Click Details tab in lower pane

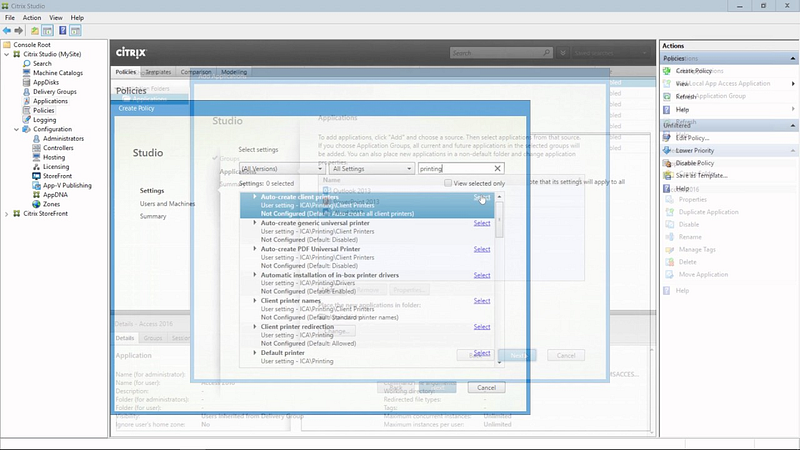click(x=124, y=338)
